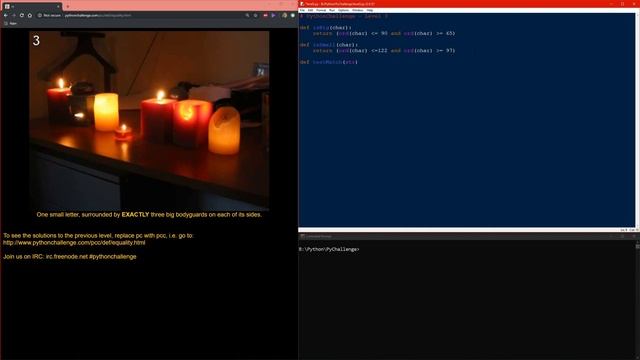This screenshot has width=640, height=360.
Task: Open the pcc/def/equality.html solutions link
Action: click(74, 242)
